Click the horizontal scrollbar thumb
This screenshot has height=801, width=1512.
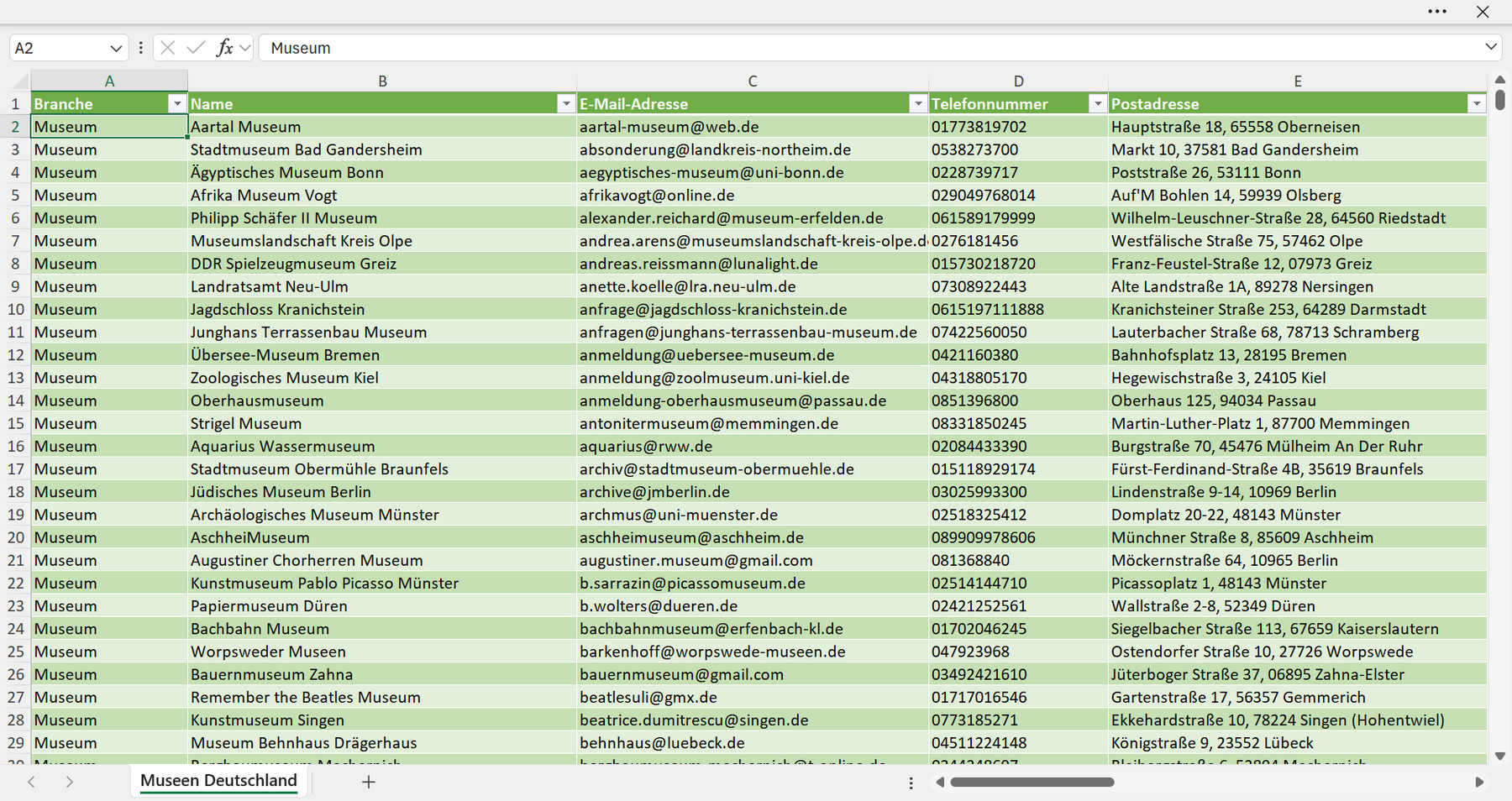pyautogui.click(x=1032, y=782)
